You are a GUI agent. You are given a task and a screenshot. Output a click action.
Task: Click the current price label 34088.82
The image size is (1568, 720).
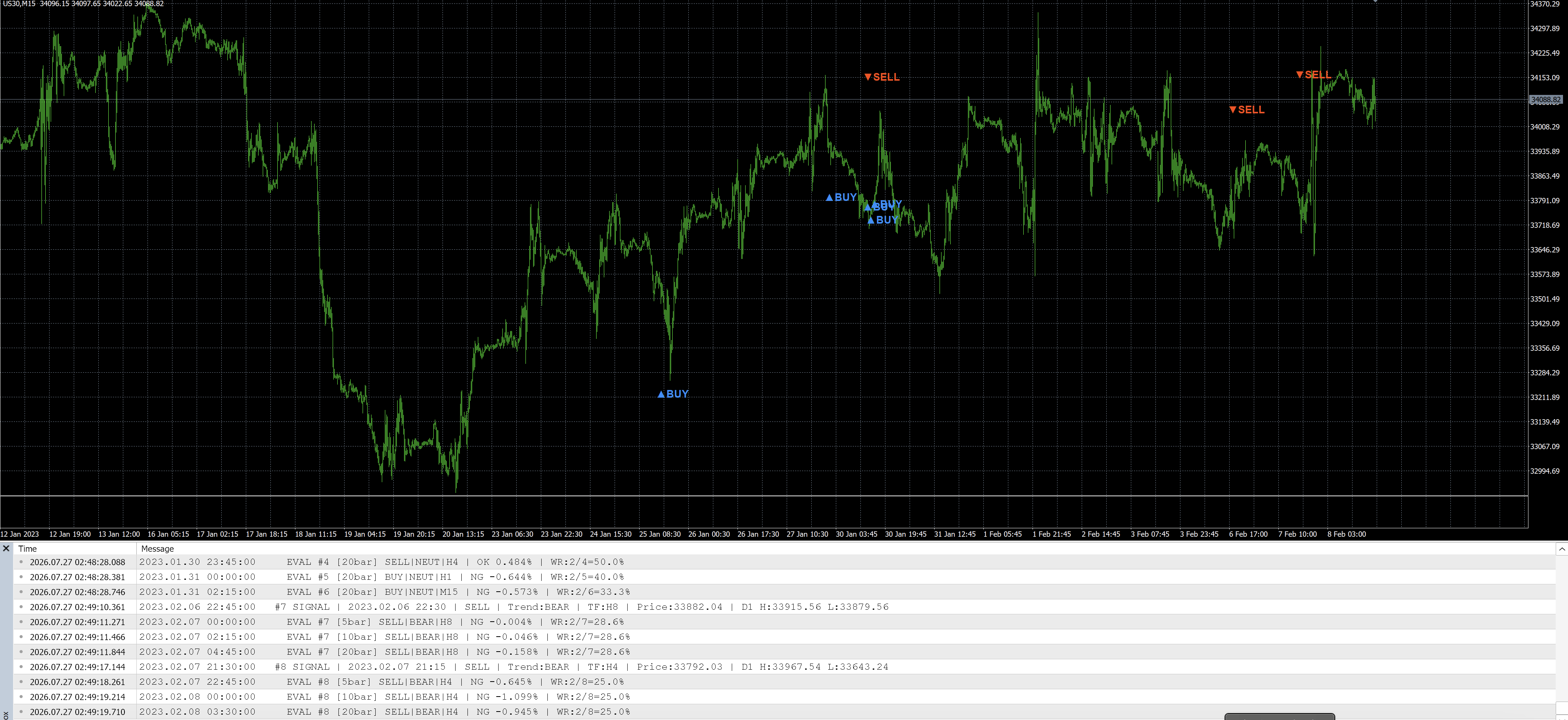(1545, 100)
